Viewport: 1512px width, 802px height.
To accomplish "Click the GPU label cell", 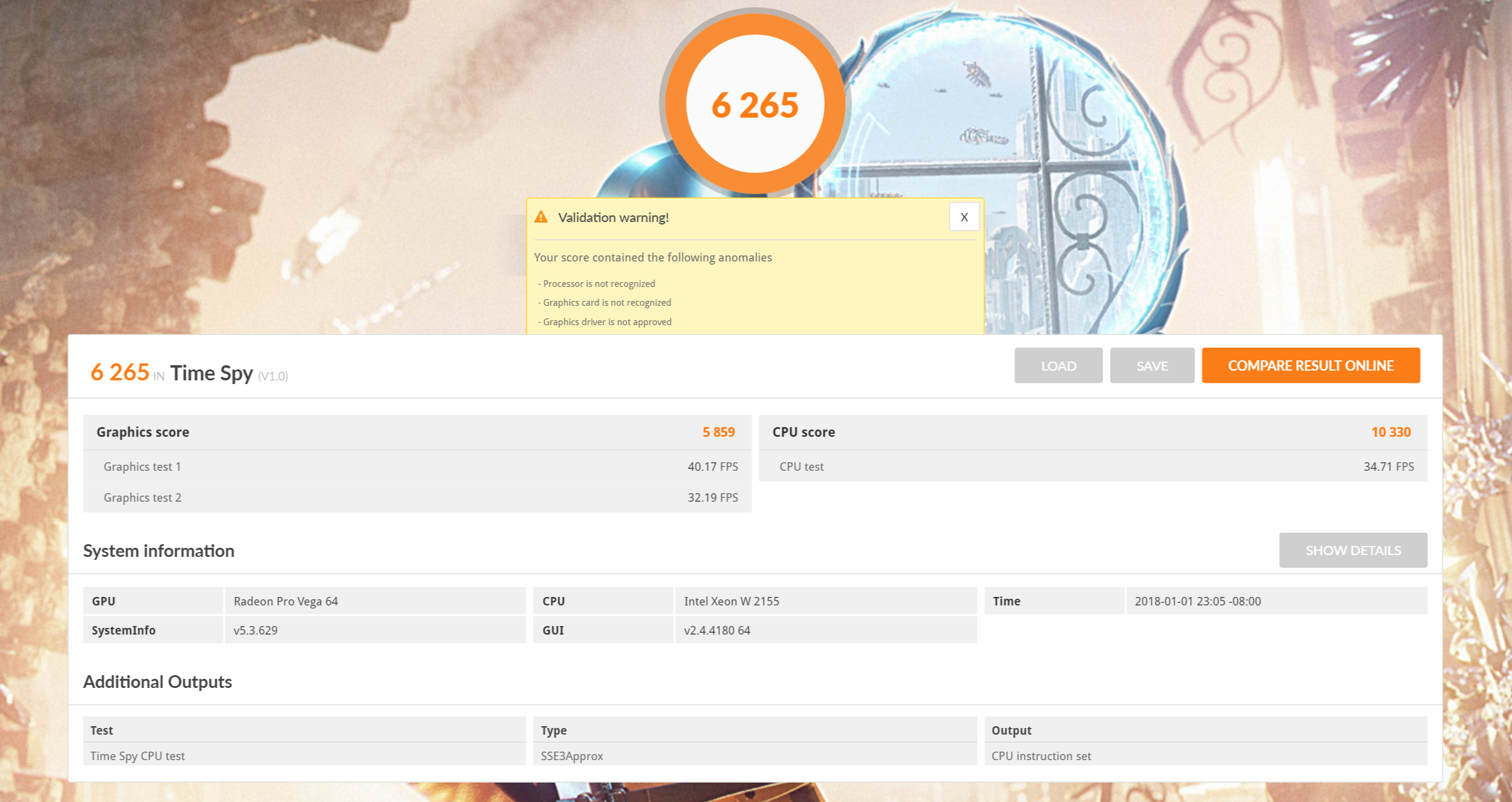I will click(x=153, y=601).
